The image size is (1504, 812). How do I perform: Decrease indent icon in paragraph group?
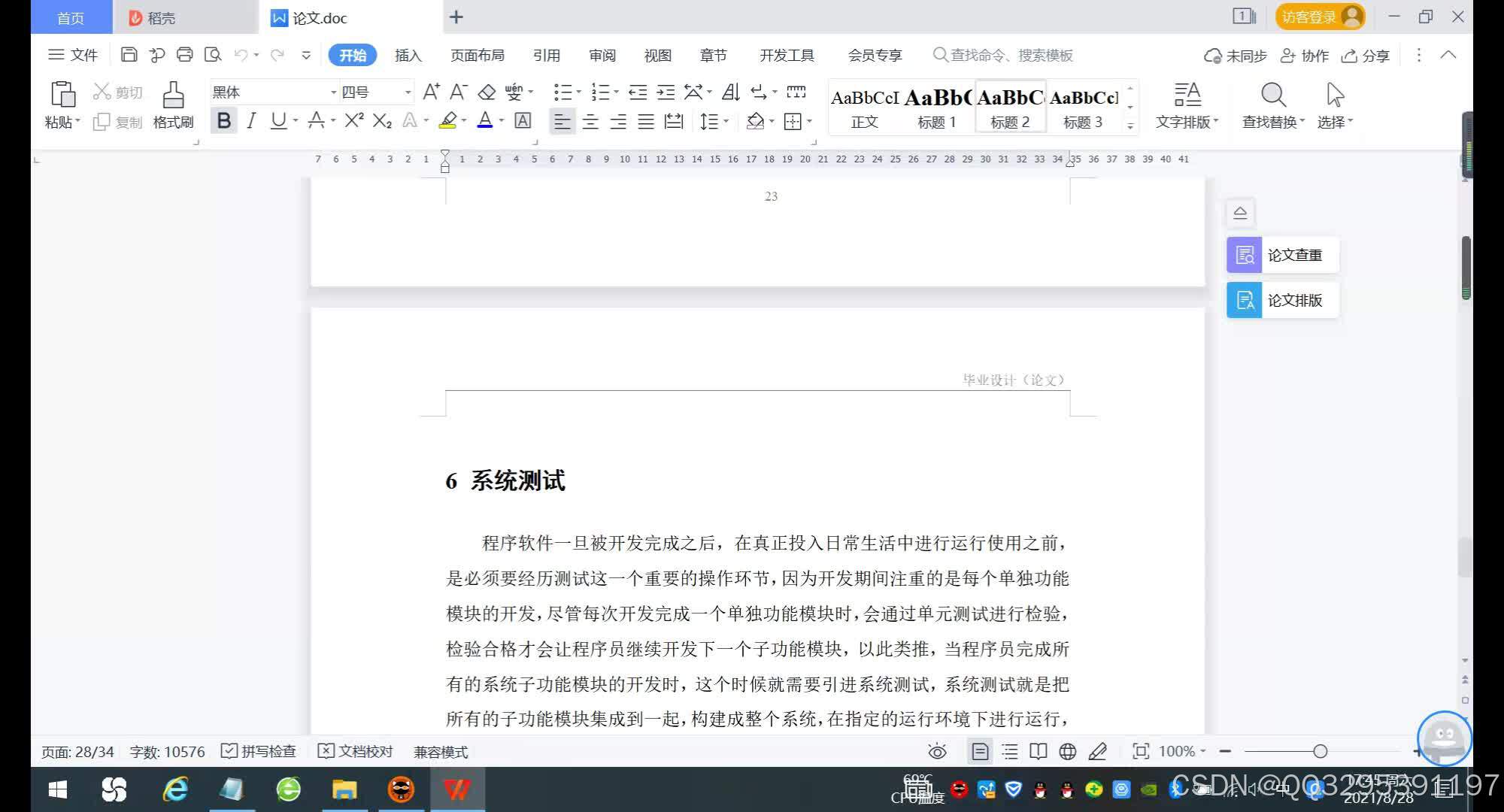point(638,92)
